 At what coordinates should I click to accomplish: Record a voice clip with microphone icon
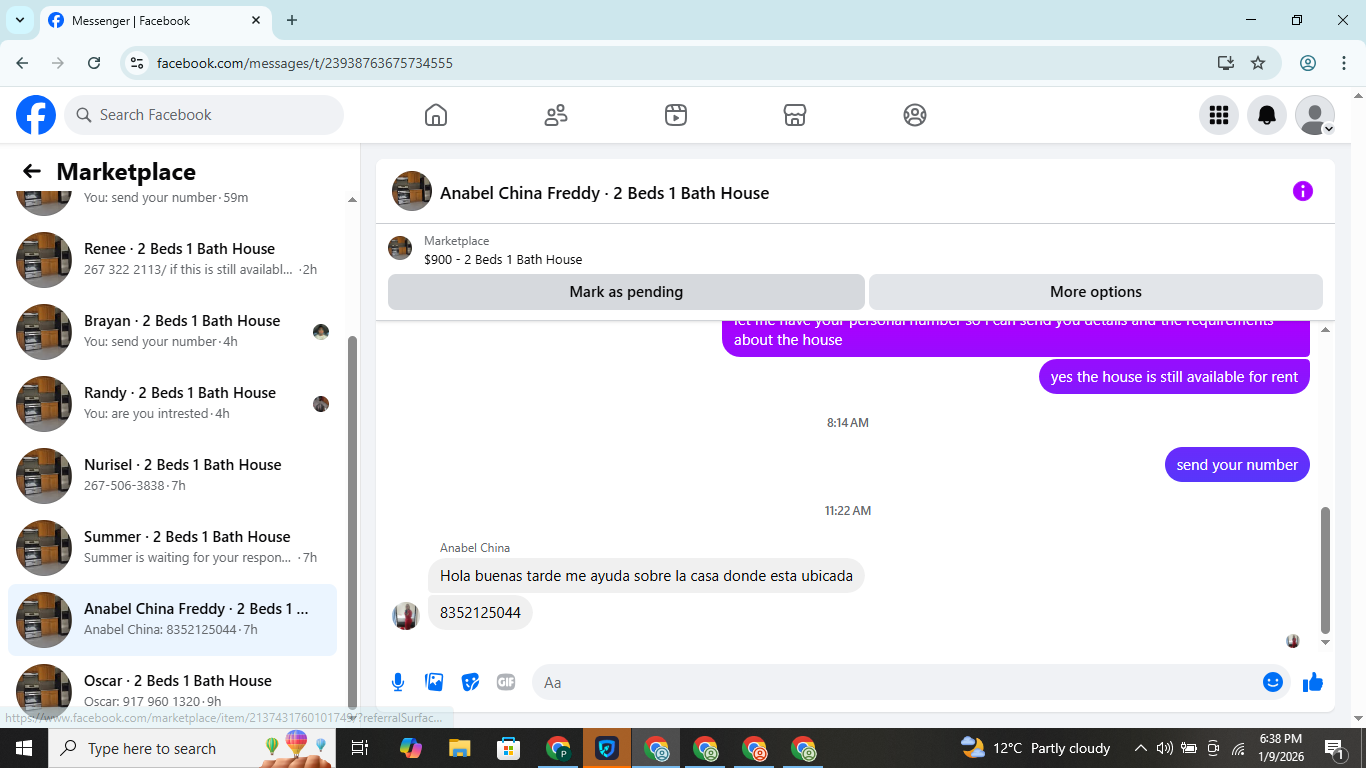pyautogui.click(x=398, y=682)
